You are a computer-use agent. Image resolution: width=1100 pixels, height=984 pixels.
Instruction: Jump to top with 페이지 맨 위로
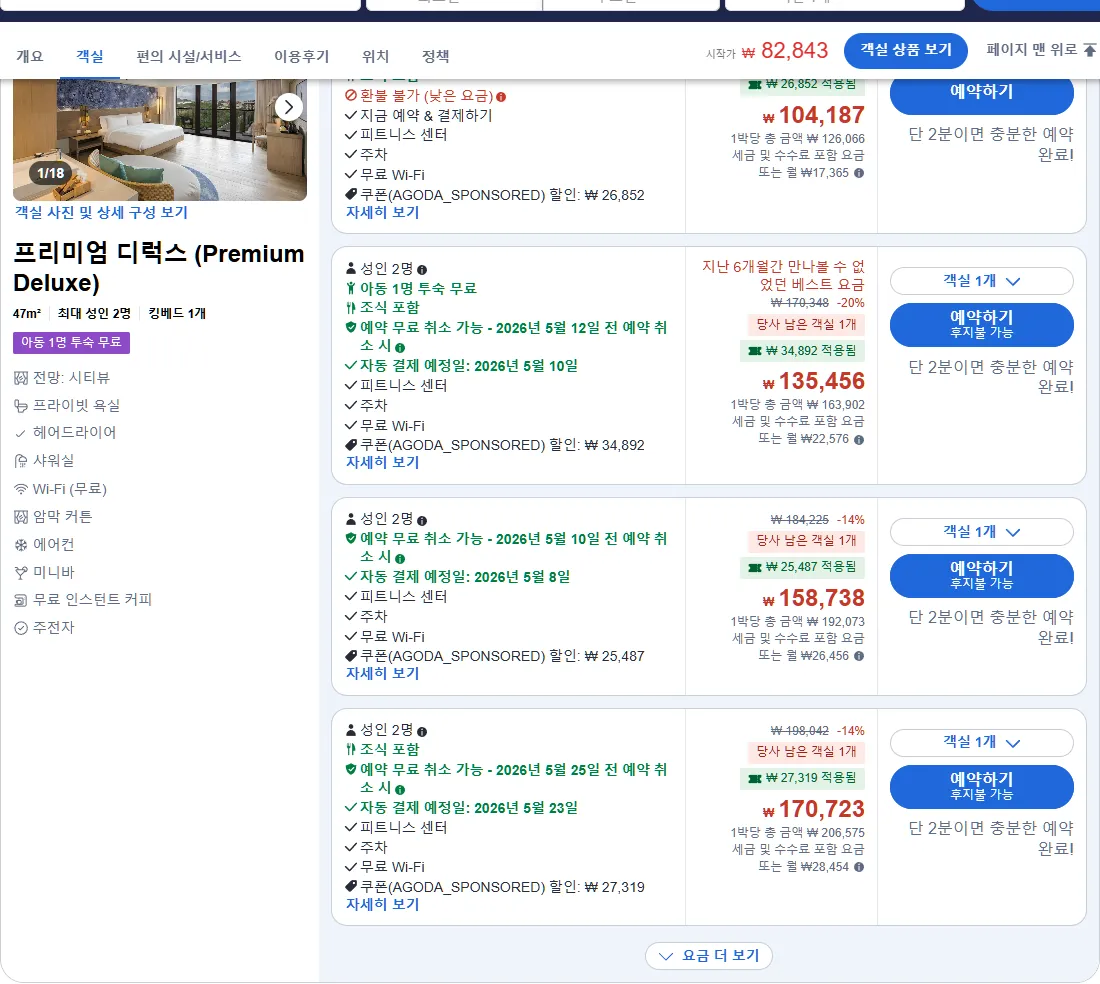tap(1040, 50)
